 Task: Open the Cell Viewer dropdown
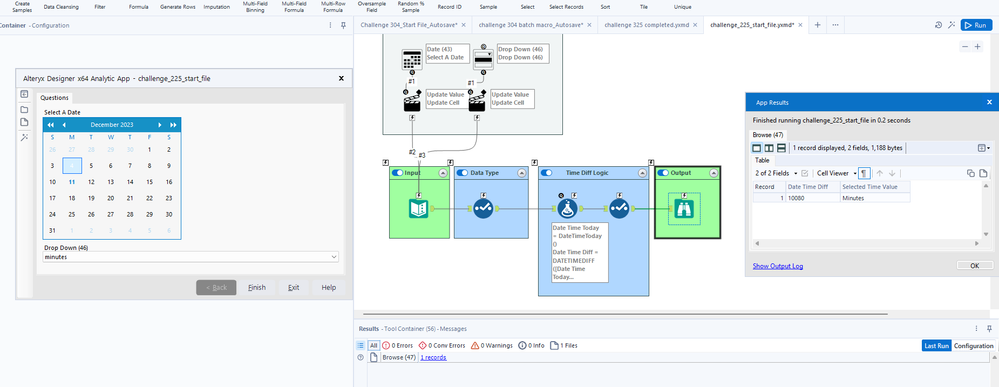click(837, 173)
